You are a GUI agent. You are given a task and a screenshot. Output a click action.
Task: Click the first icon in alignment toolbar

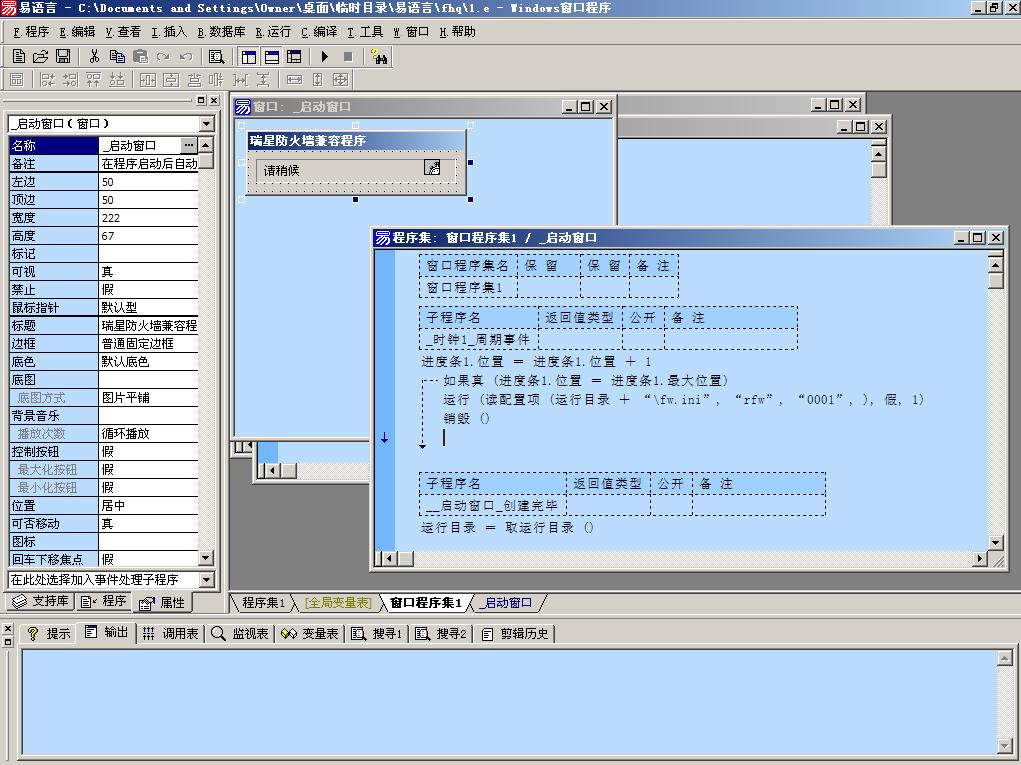pos(17,79)
